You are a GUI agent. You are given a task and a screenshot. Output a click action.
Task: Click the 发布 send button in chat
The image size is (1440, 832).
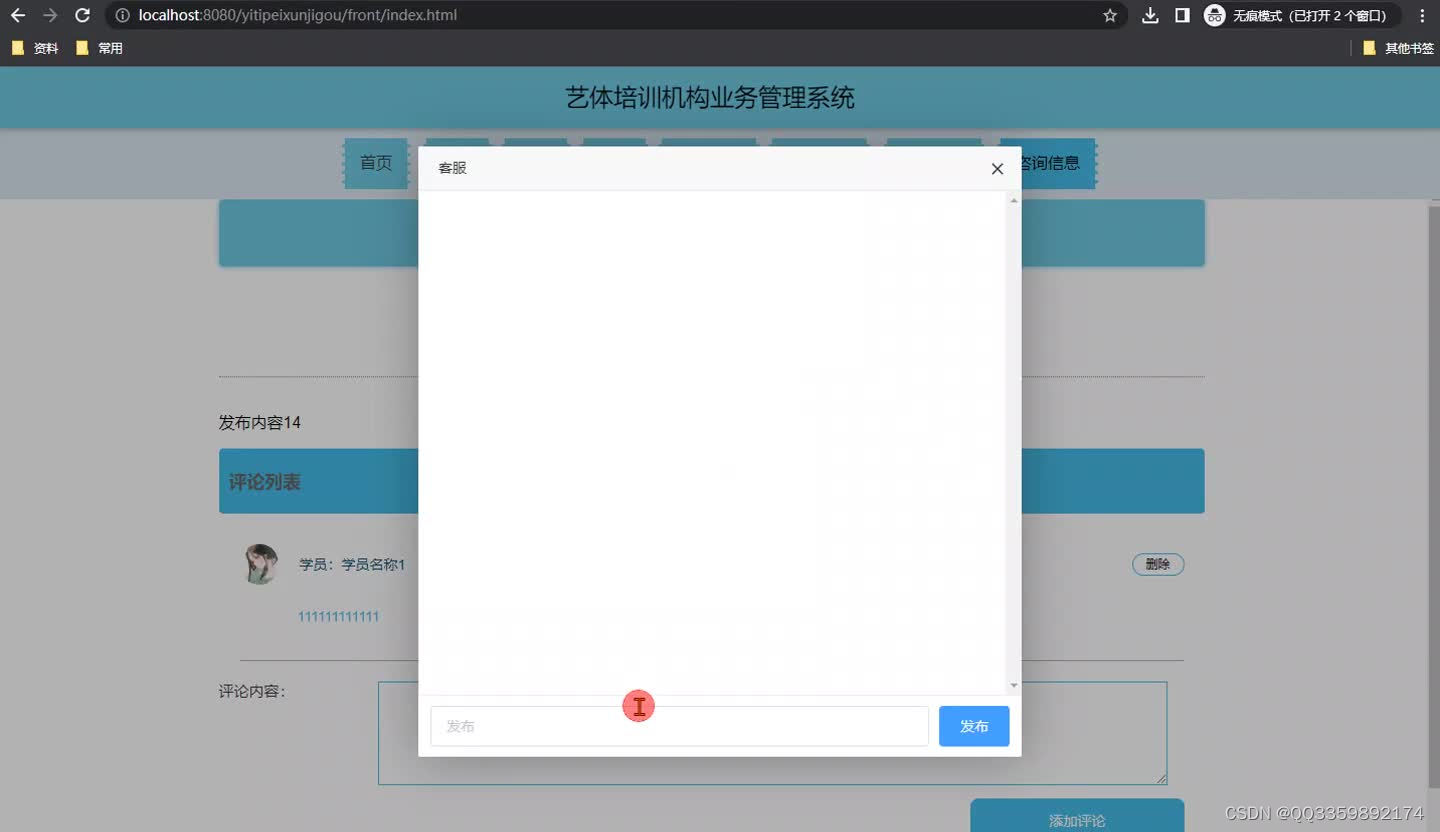974,726
